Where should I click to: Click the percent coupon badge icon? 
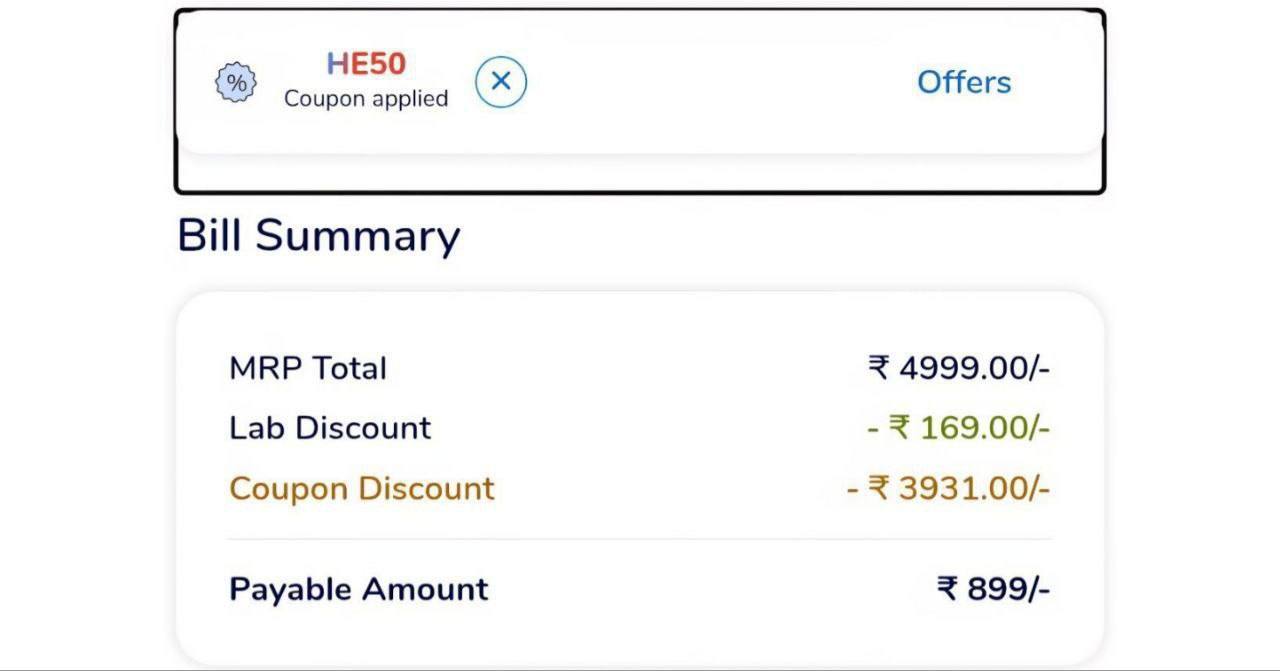(x=236, y=83)
